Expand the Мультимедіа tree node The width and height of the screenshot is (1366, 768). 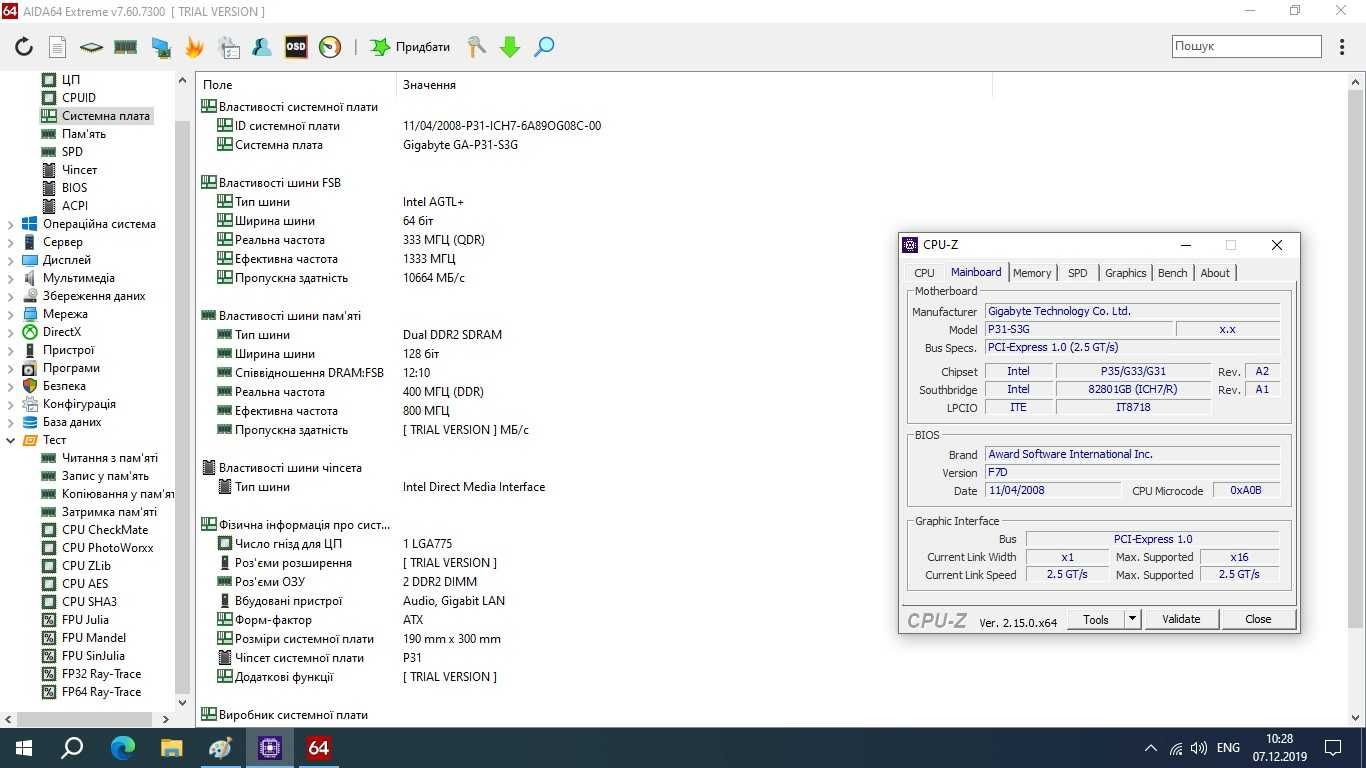[x=11, y=278]
